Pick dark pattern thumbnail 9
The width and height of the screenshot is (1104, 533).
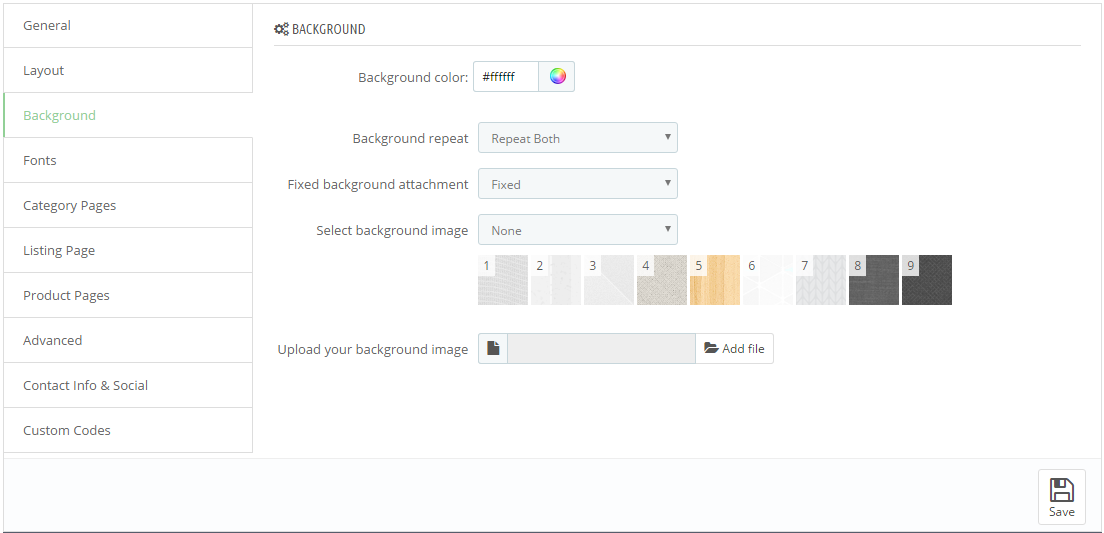(x=927, y=280)
